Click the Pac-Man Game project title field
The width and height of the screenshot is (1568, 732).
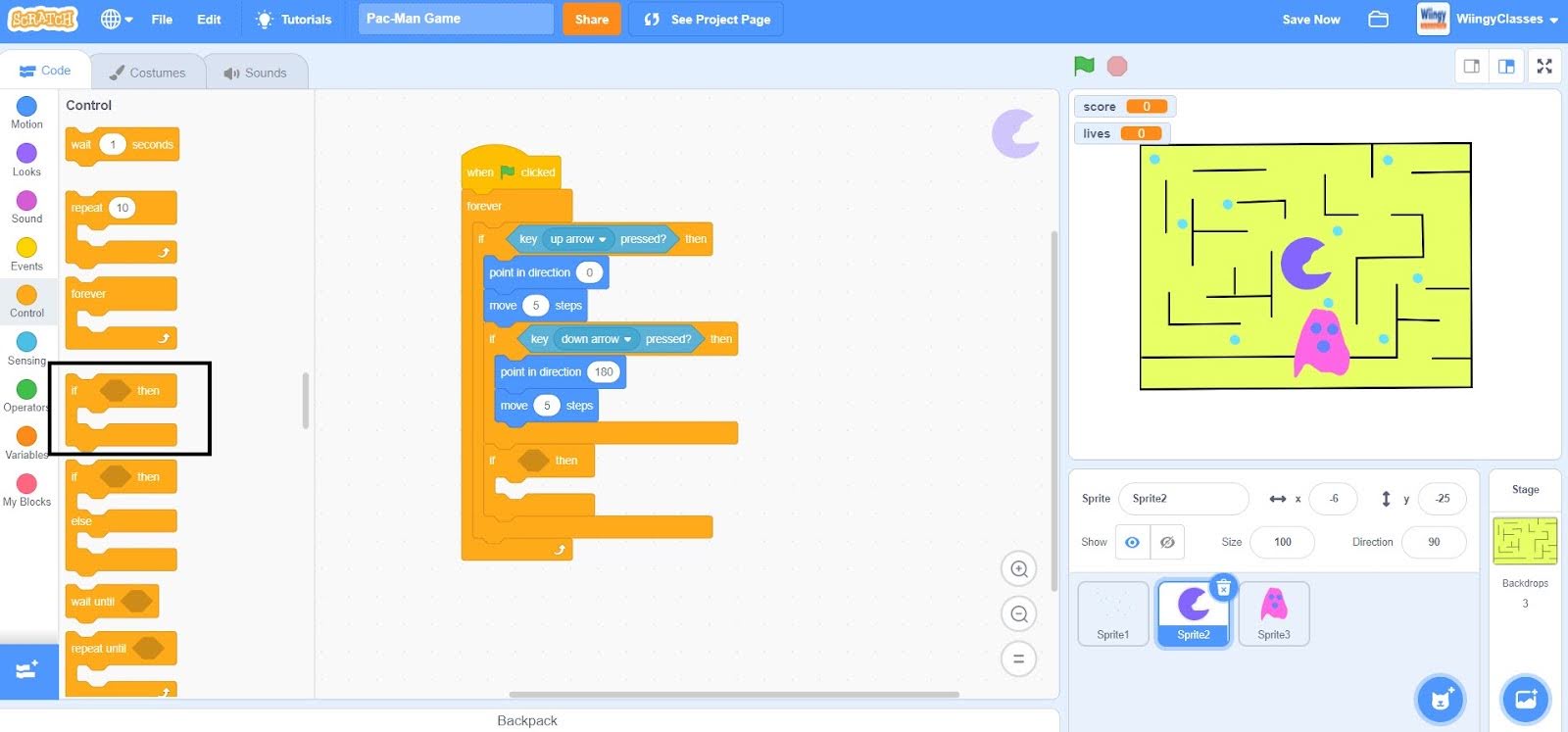coord(456,19)
